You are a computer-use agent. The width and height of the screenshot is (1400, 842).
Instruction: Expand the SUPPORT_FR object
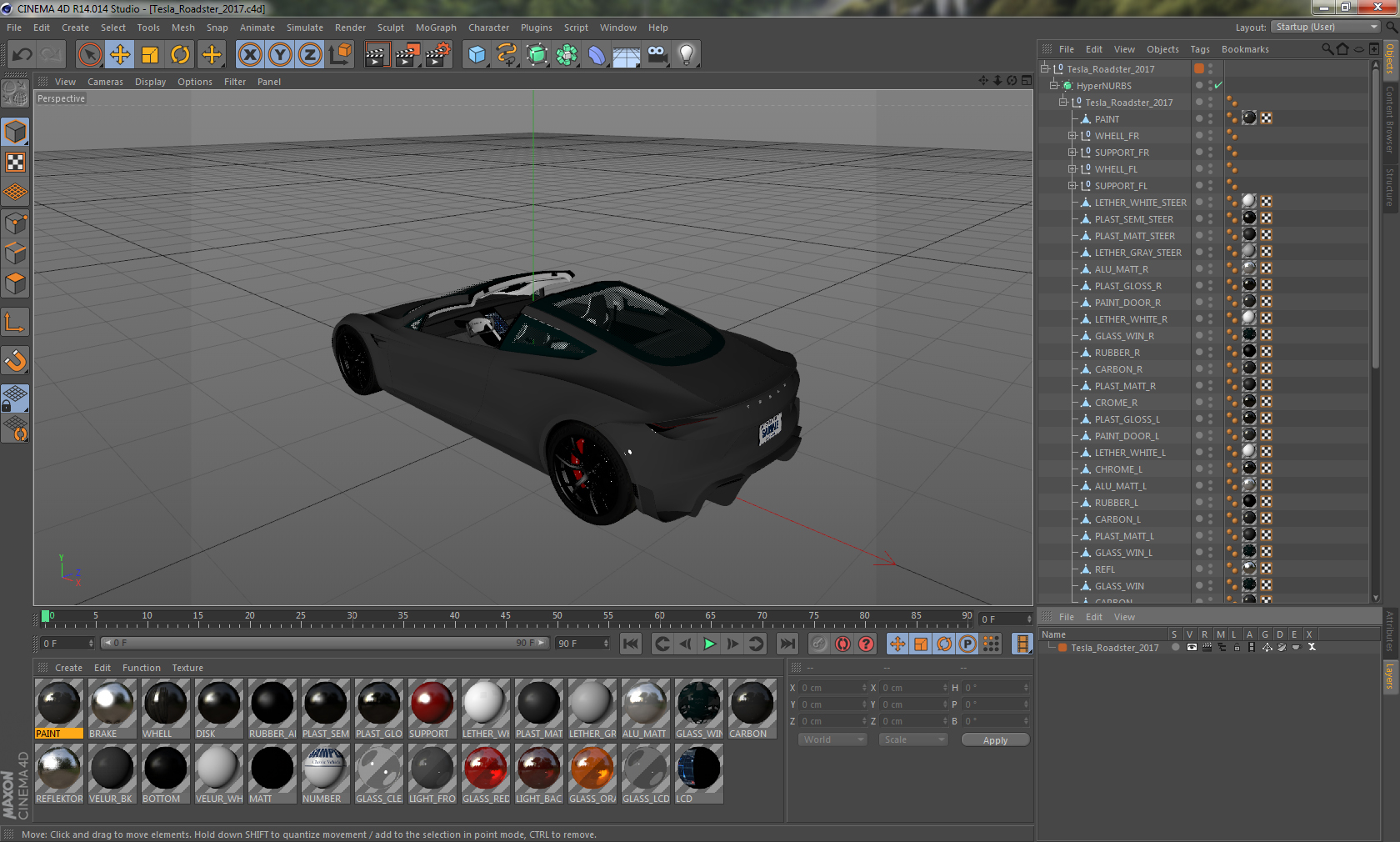pyautogui.click(x=1072, y=153)
